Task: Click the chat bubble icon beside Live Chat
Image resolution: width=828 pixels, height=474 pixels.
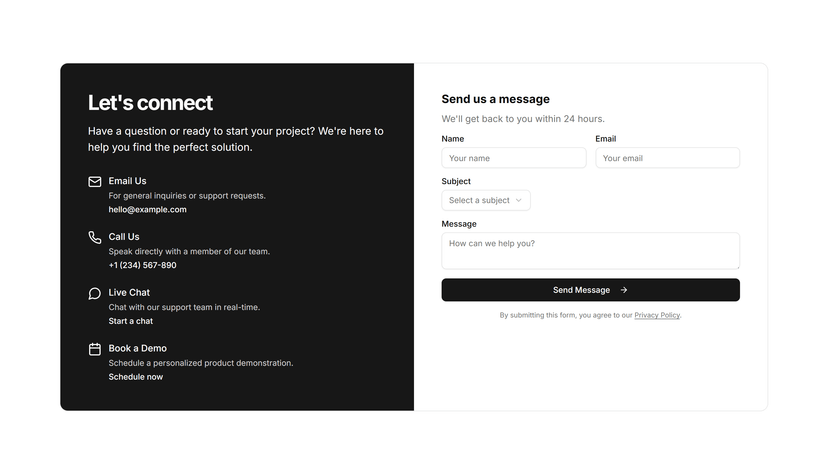Action: (95, 293)
